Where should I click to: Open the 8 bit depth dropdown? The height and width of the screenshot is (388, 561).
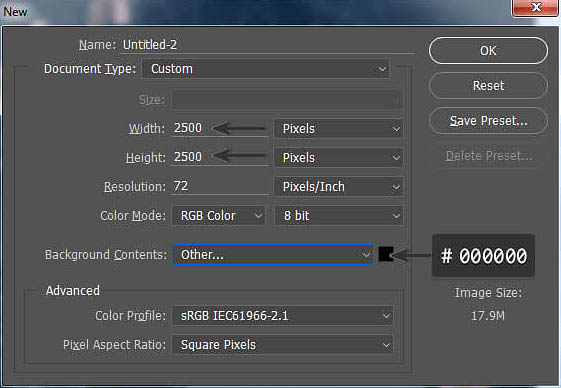pyautogui.click(x=338, y=216)
